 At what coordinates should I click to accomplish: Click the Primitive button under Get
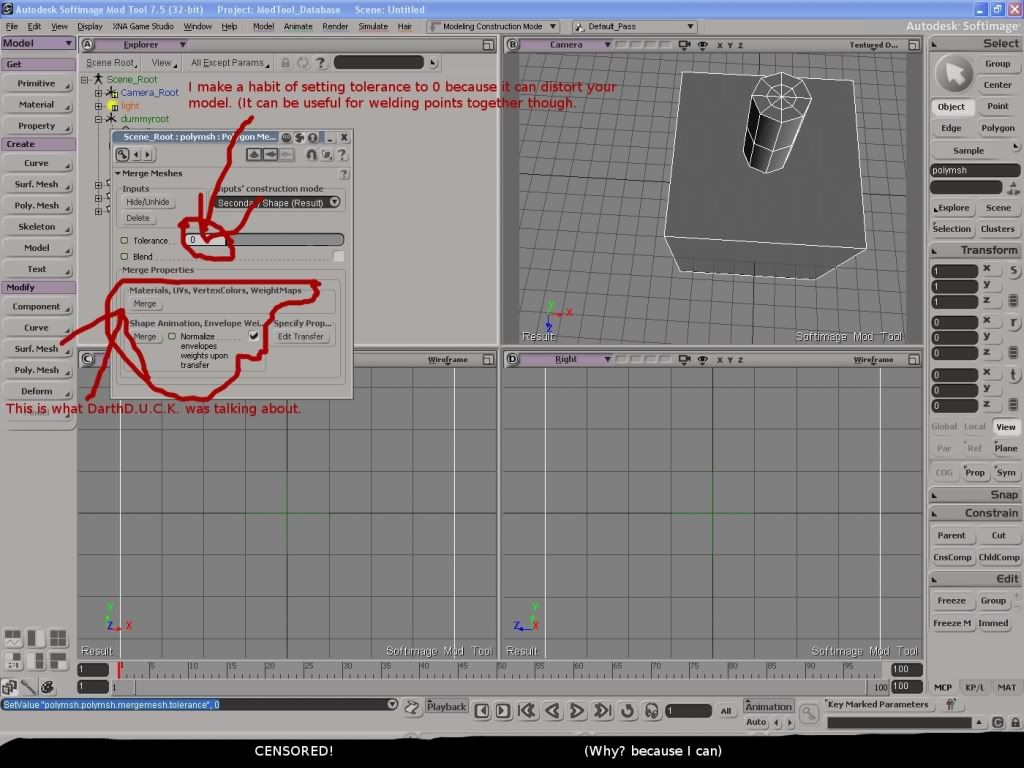coord(37,84)
